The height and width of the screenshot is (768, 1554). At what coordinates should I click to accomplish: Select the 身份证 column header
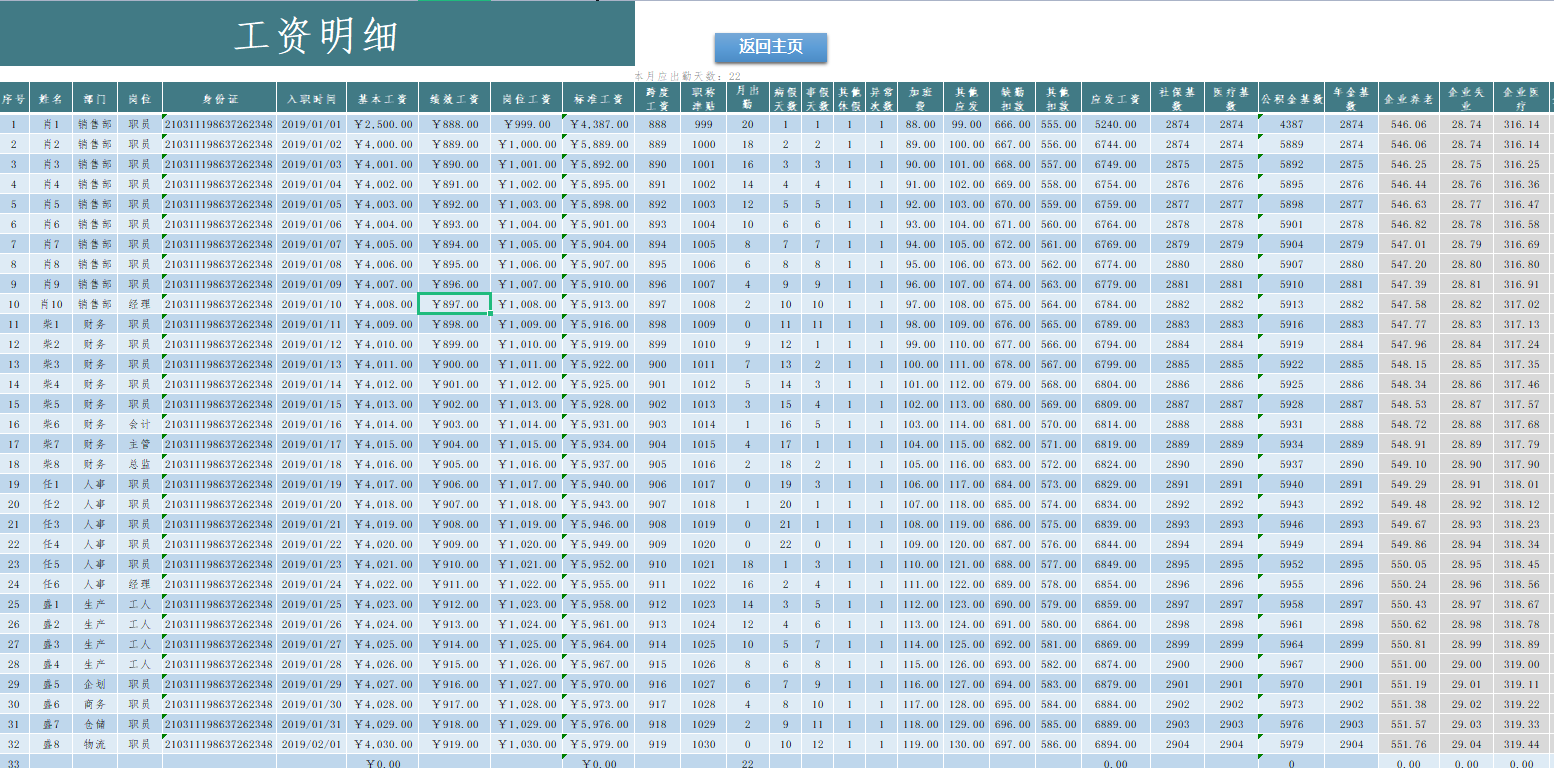[x=219, y=99]
